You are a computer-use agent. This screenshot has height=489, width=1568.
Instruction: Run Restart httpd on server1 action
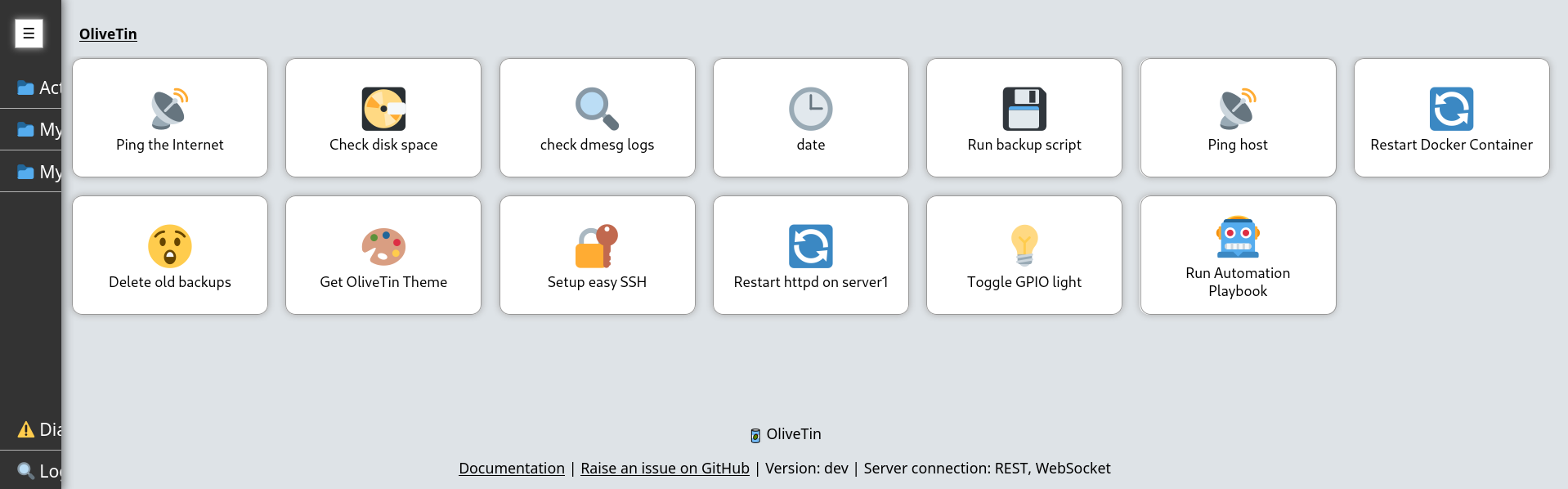(810, 255)
